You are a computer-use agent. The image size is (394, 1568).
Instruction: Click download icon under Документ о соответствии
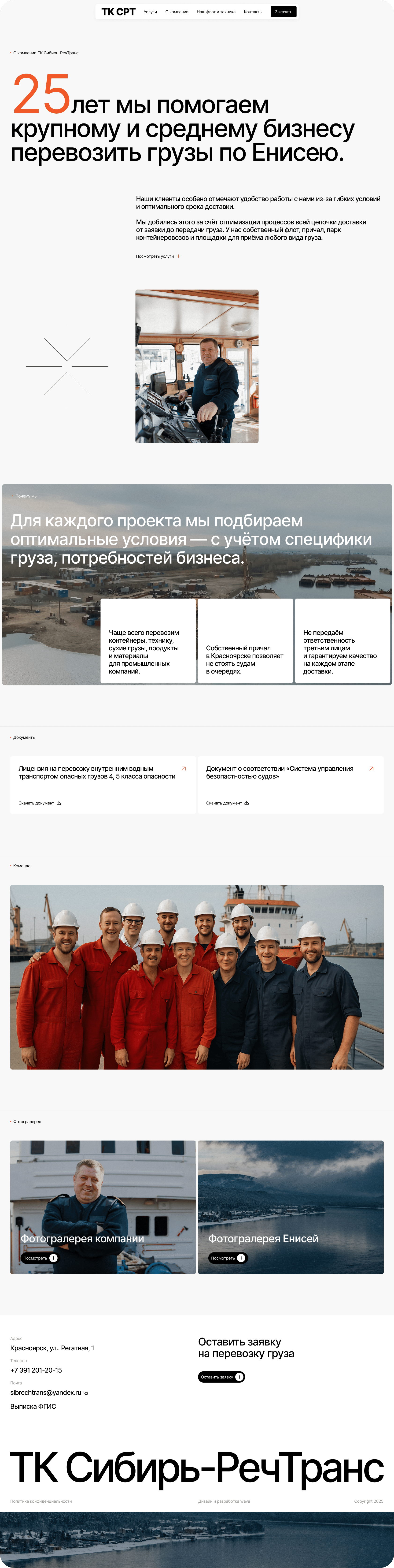click(246, 803)
